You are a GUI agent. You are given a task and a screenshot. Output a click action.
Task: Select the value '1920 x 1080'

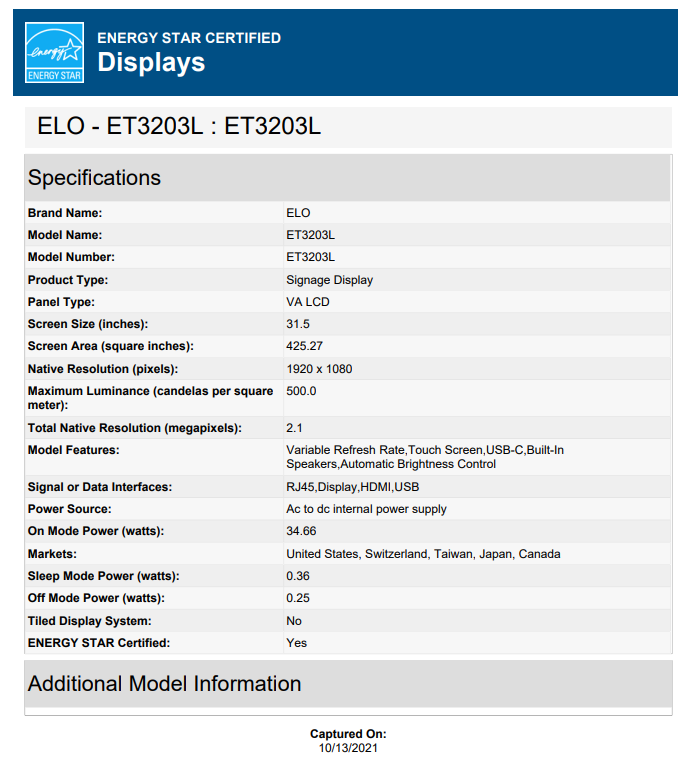coord(319,369)
